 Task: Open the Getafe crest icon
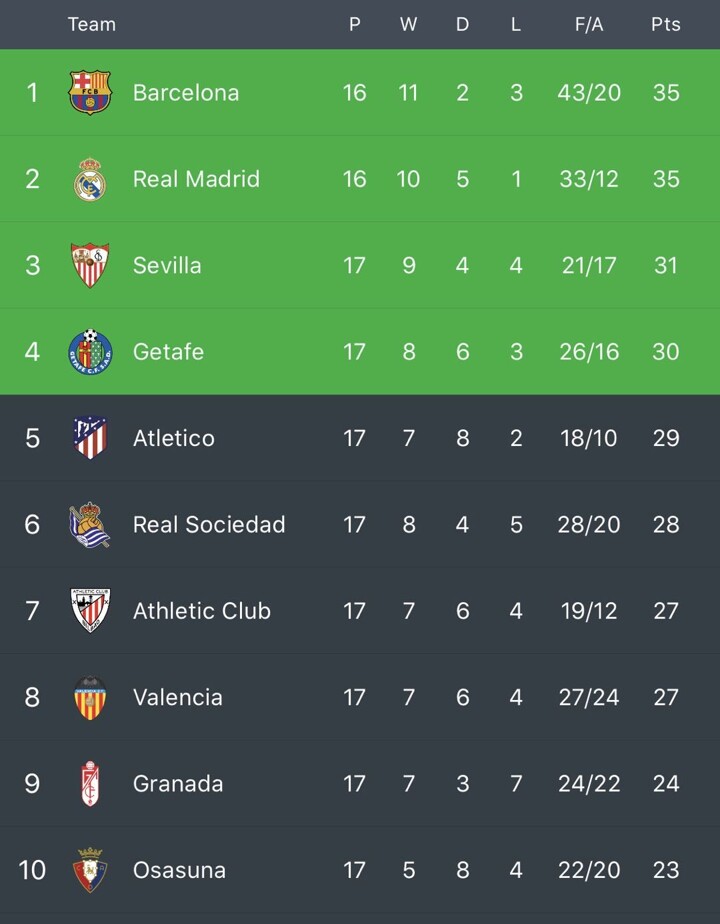[x=90, y=352]
